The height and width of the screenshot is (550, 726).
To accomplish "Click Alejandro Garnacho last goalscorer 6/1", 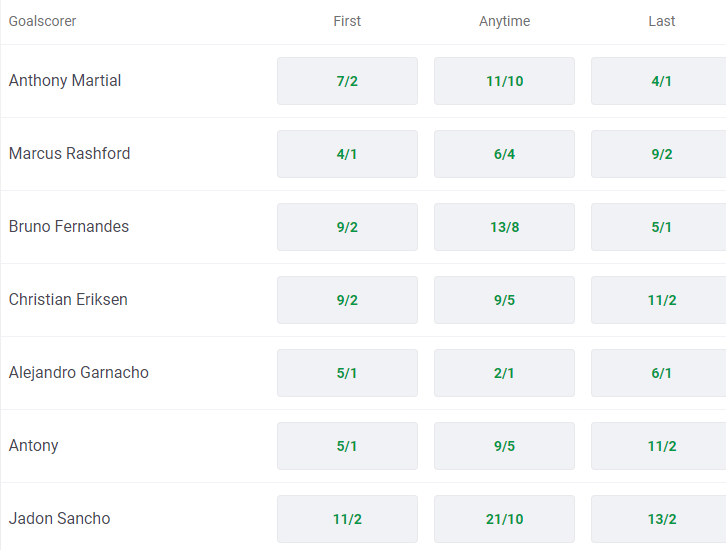I will pyautogui.click(x=660, y=373).
